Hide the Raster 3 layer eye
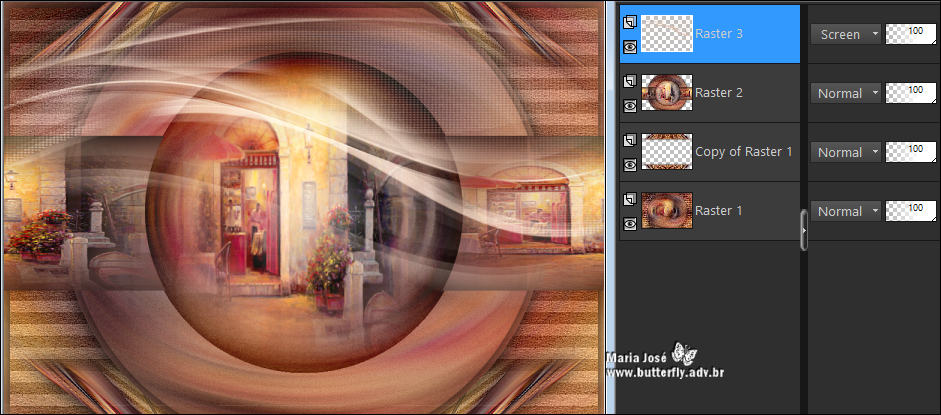 point(630,47)
